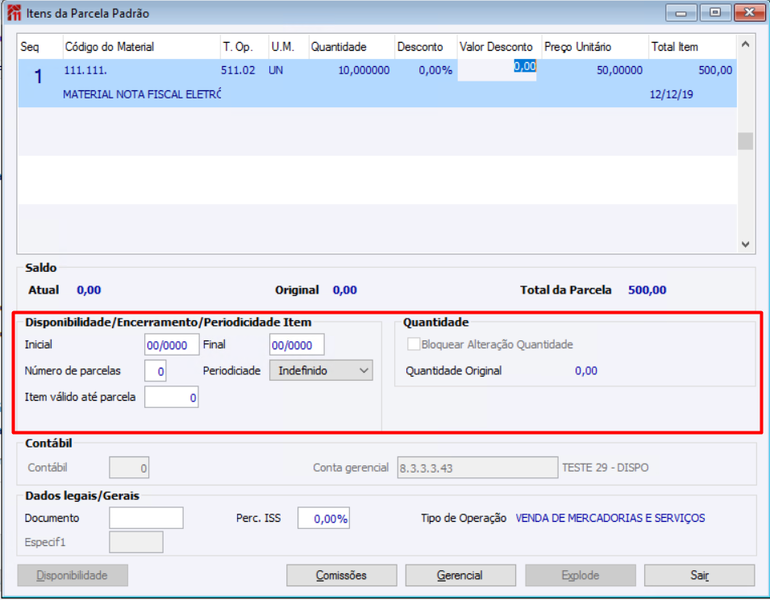The width and height of the screenshot is (770, 600).
Task: Toggle Bloquear Alteração Quantidade checkbox
Action: 413,344
